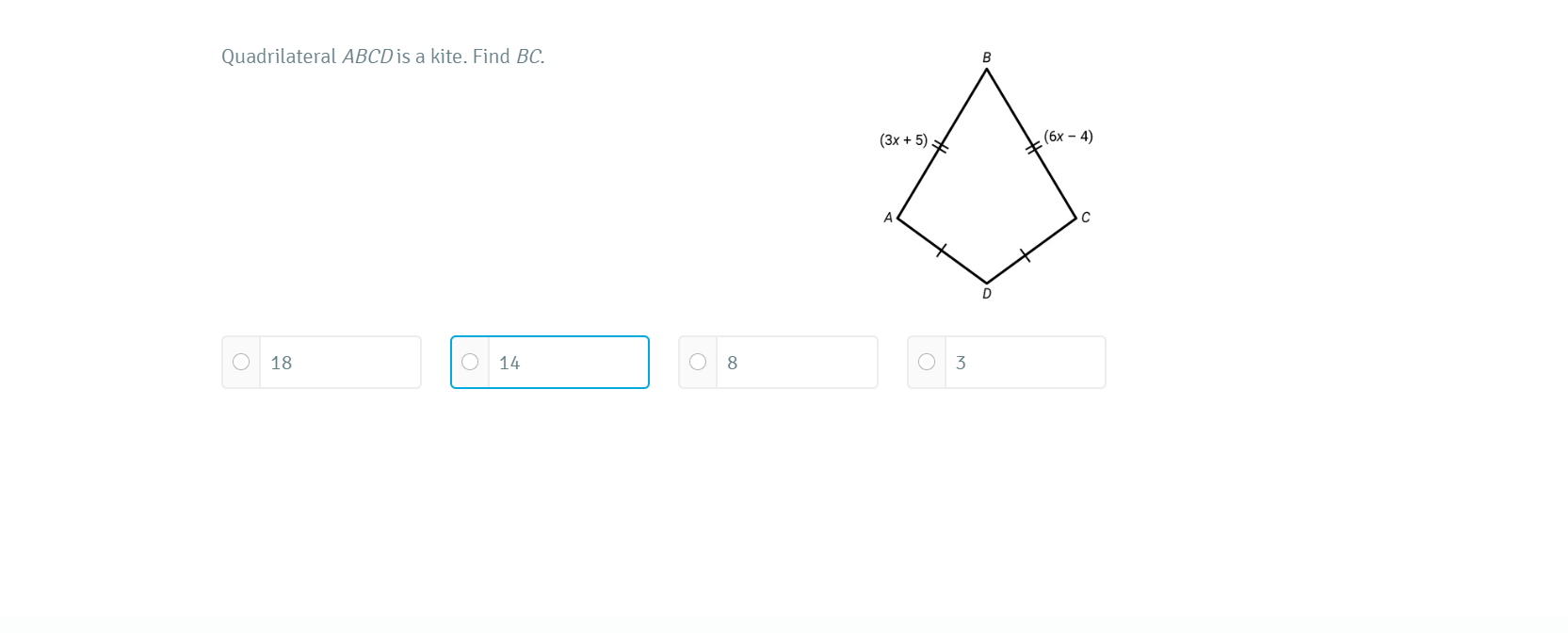The height and width of the screenshot is (633, 1568).
Task: Click the single tick mark on side DC
Action: [1026, 255]
